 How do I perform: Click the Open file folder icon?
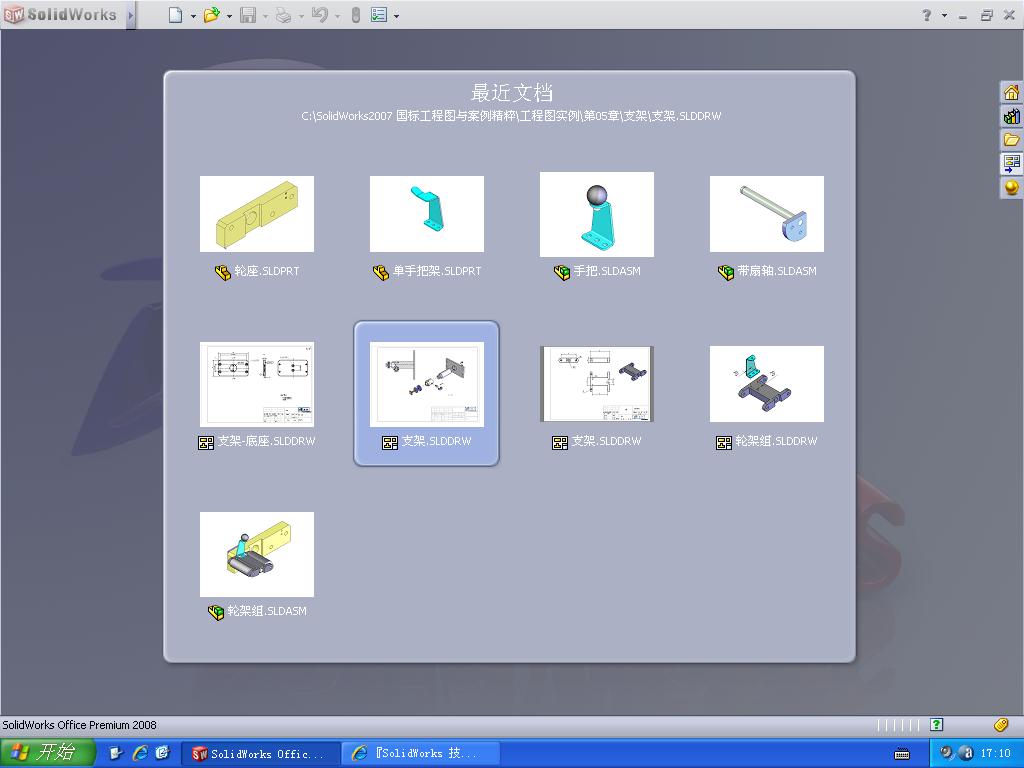tap(212, 14)
